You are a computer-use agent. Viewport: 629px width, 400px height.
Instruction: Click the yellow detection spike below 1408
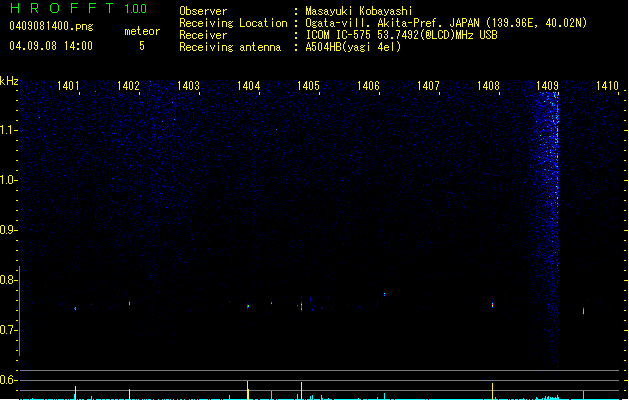(x=492, y=391)
